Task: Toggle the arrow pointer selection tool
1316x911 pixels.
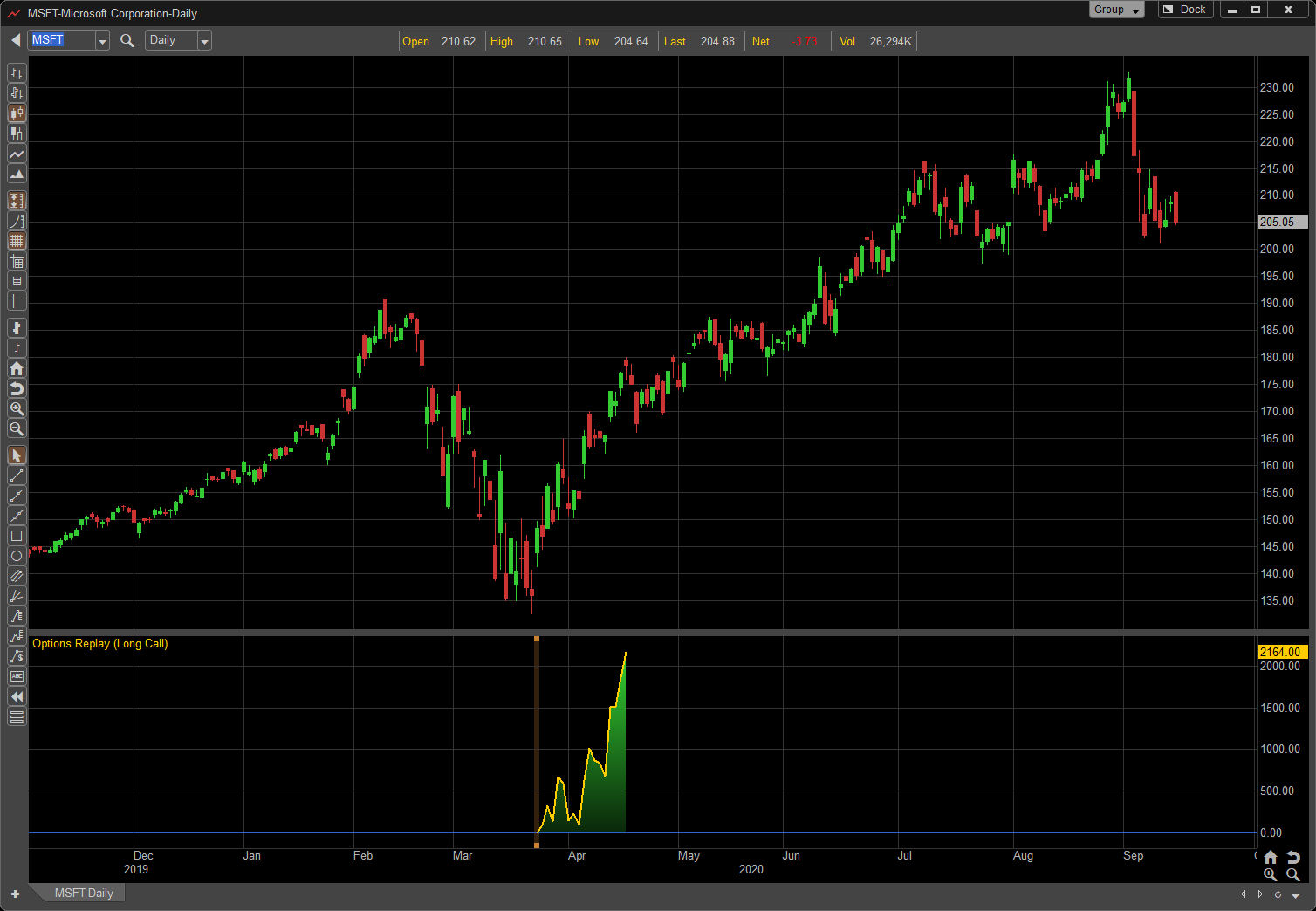Action: 17,455
